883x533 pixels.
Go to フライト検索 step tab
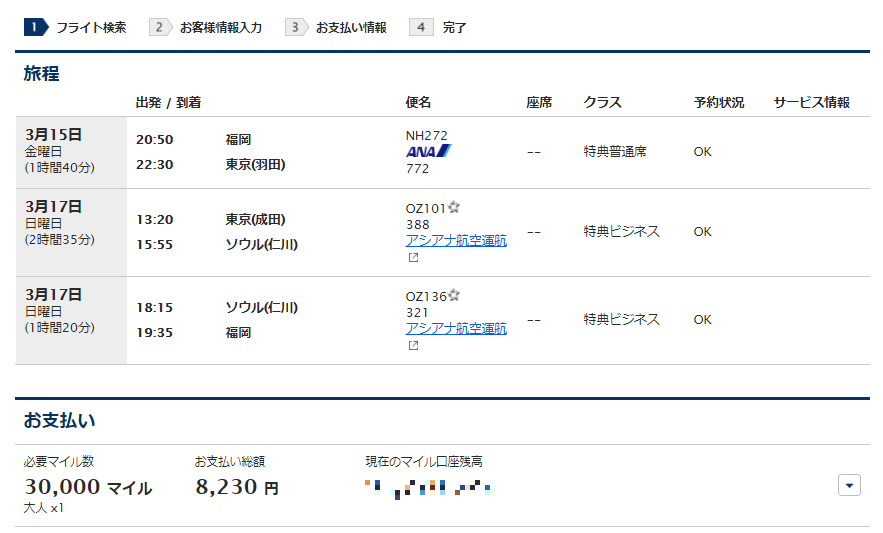click(91, 27)
